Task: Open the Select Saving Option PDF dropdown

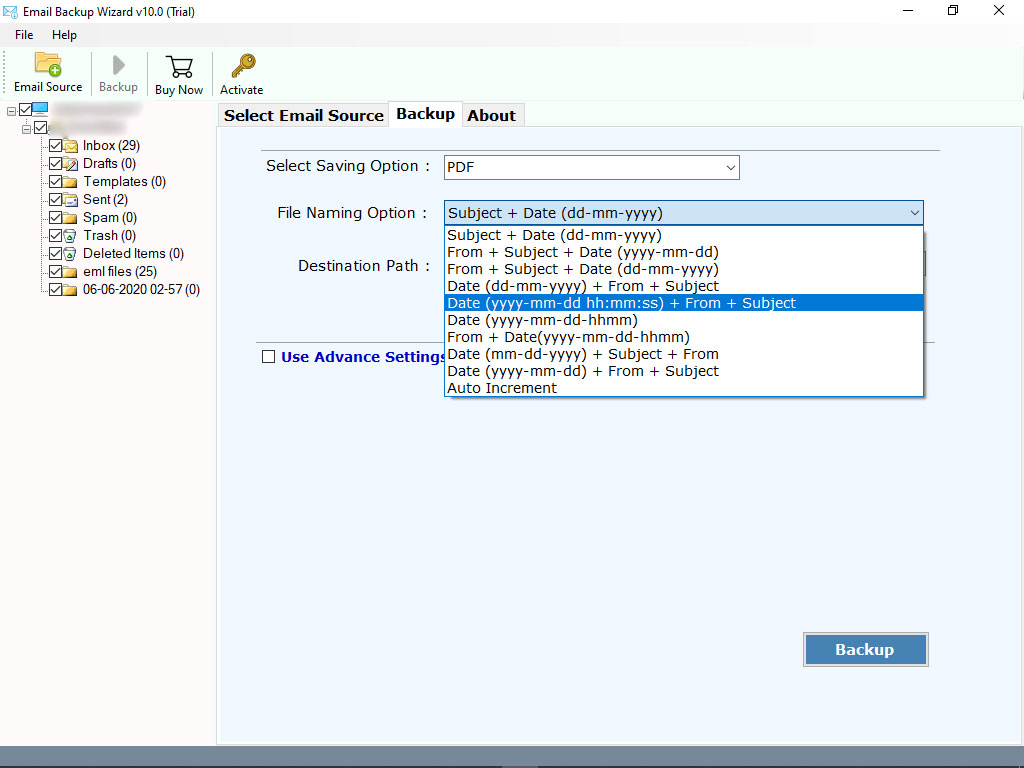Action: pos(592,167)
